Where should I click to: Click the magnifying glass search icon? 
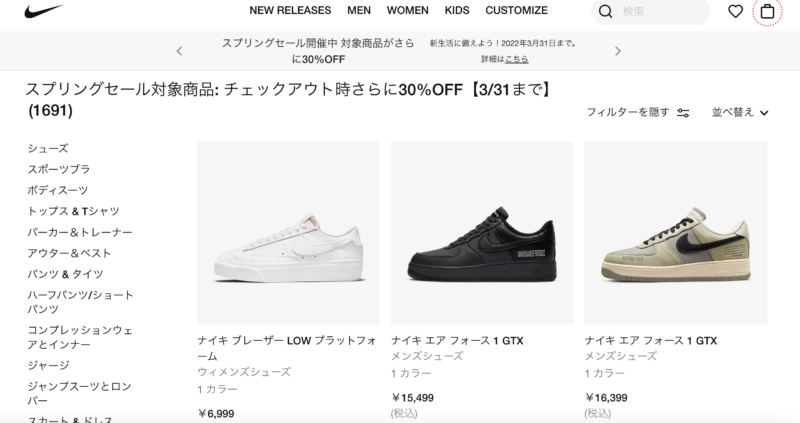tap(605, 11)
